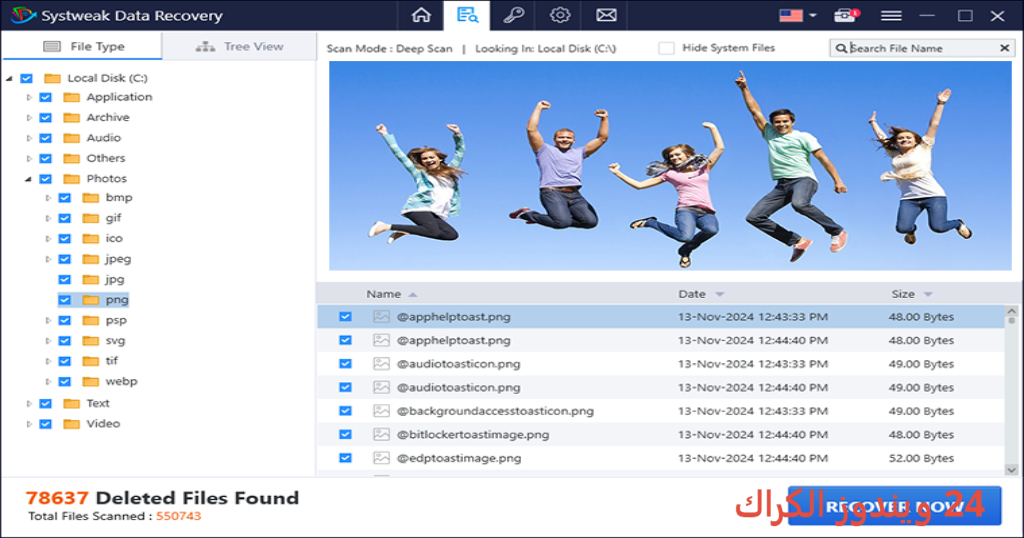This screenshot has height=538, width=1024.
Task: Uncheck the Audio folder checkbox
Action: pyautogui.click(x=45, y=138)
